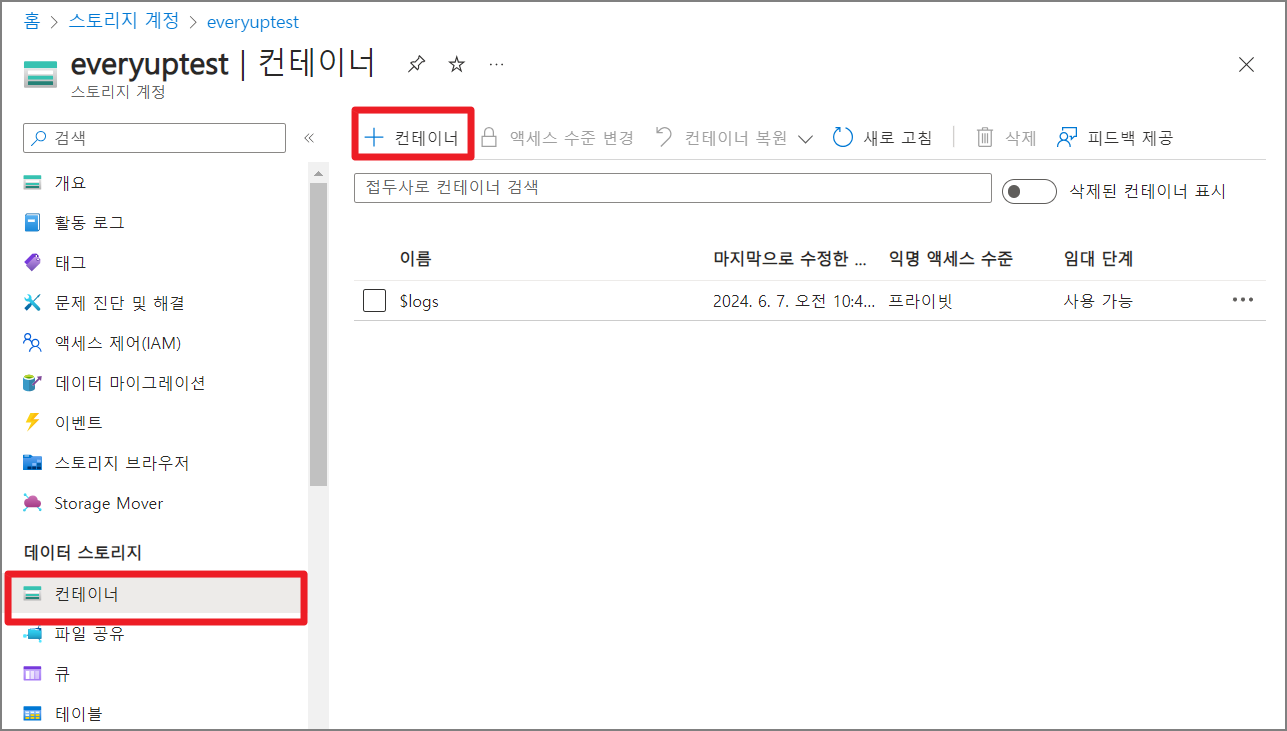Click the storage account icon beside the title
The image size is (1287, 731).
tap(41, 73)
